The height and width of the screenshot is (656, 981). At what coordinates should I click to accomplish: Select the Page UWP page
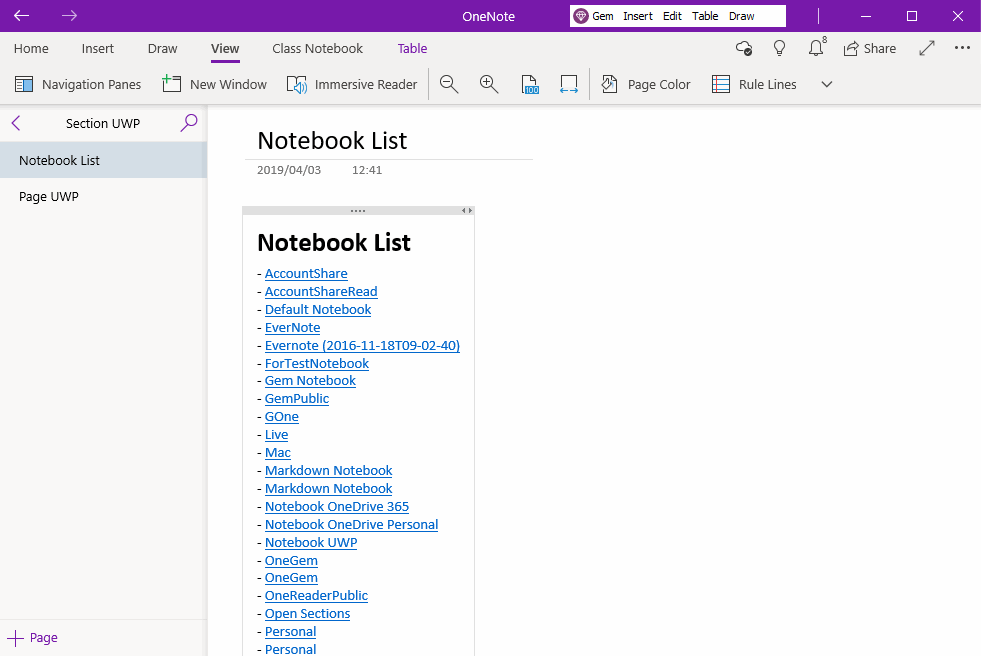click(103, 196)
